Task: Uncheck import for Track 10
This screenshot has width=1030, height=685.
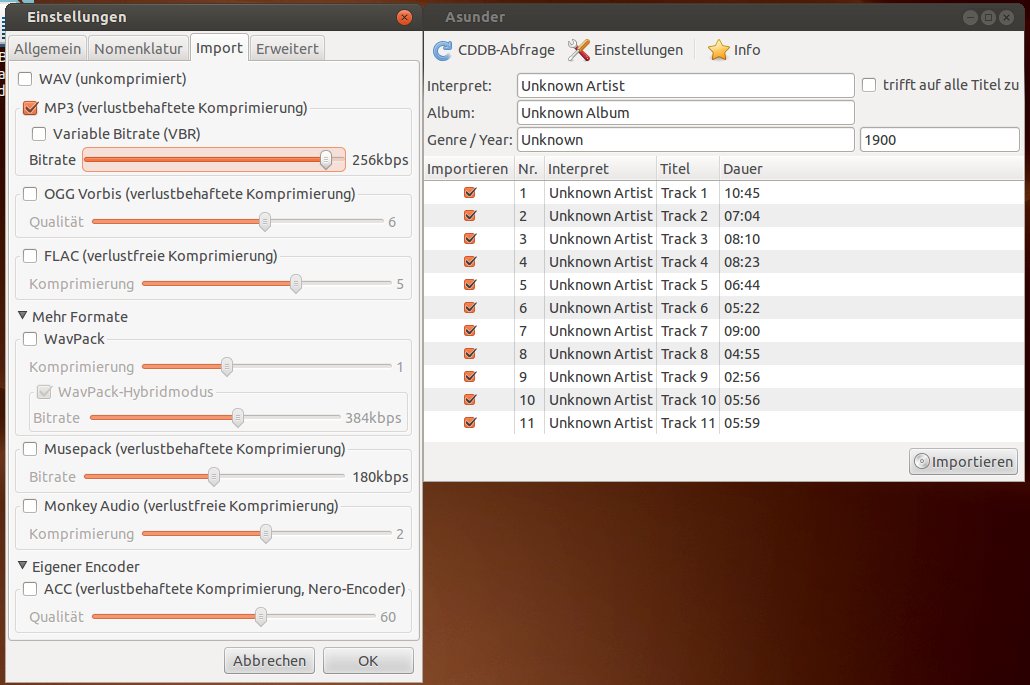Action: coord(470,399)
